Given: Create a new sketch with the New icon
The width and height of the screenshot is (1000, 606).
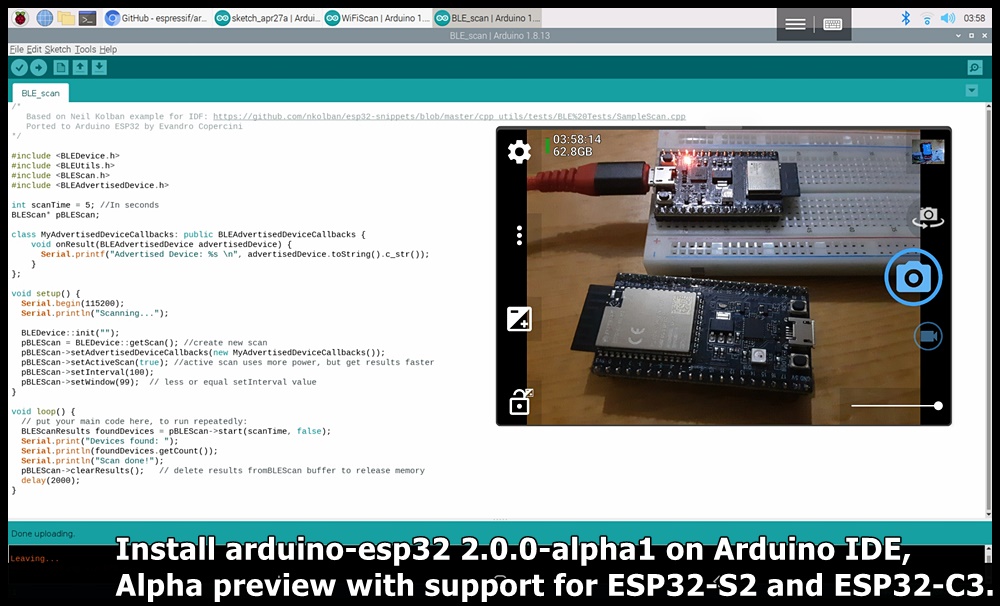Looking at the screenshot, I should (x=61, y=67).
